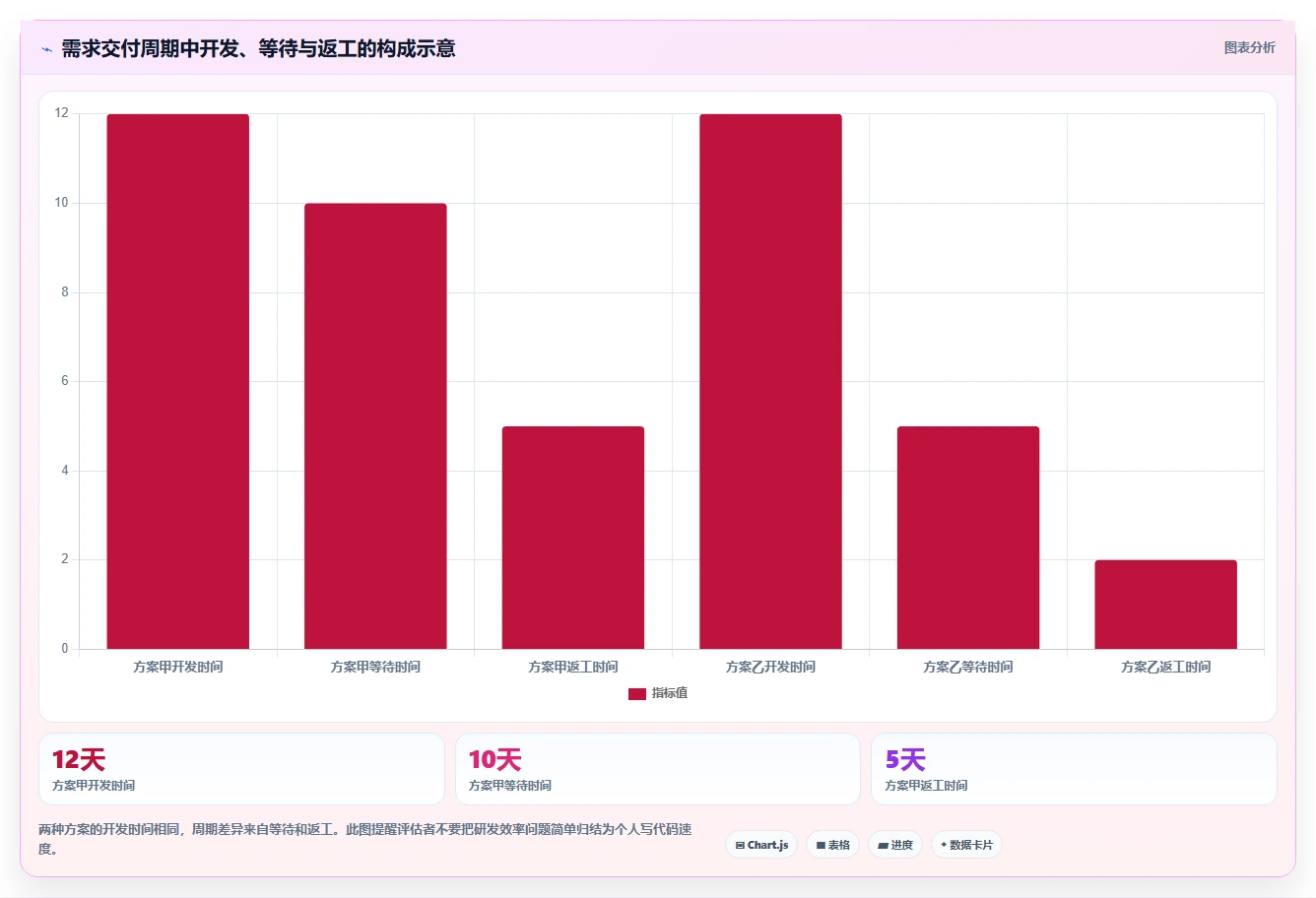Click the 5天 stat card value
Screen dimensions: 1316x898
click(x=905, y=760)
